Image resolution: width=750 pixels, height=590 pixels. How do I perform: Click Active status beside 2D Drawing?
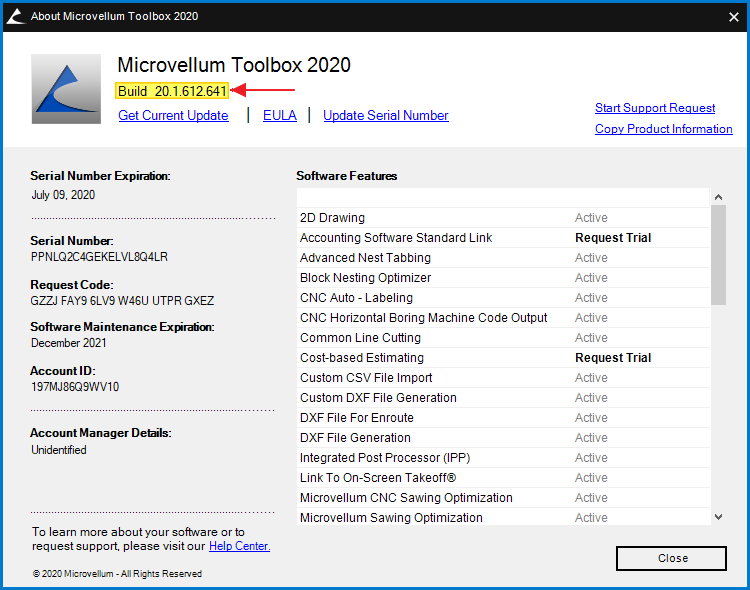tap(591, 218)
